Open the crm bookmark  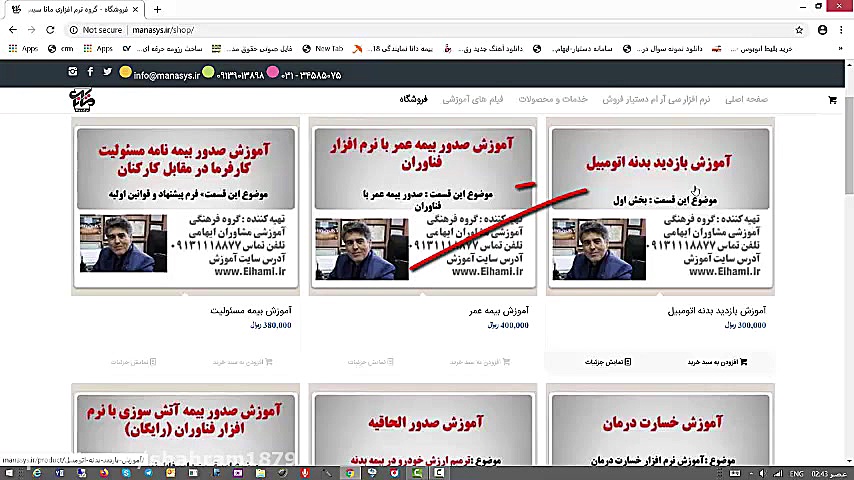(60, 48)
